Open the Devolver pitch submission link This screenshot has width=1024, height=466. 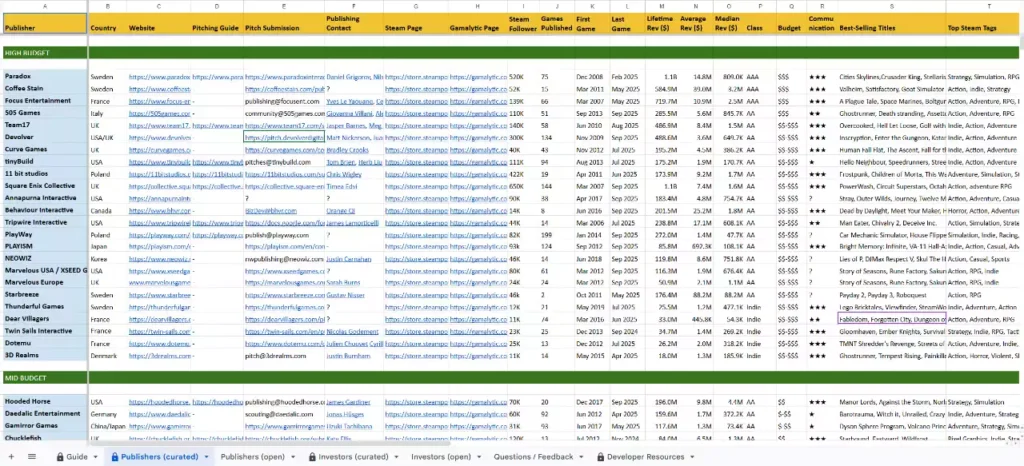[284, 138]
